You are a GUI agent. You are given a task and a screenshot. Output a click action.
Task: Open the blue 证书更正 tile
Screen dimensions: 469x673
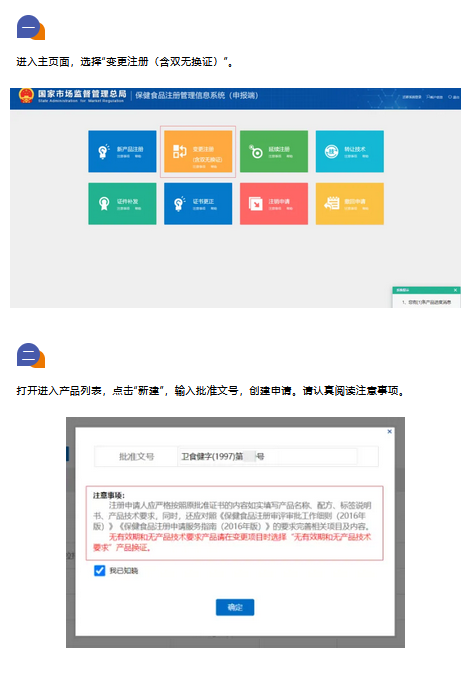[198, 204]
